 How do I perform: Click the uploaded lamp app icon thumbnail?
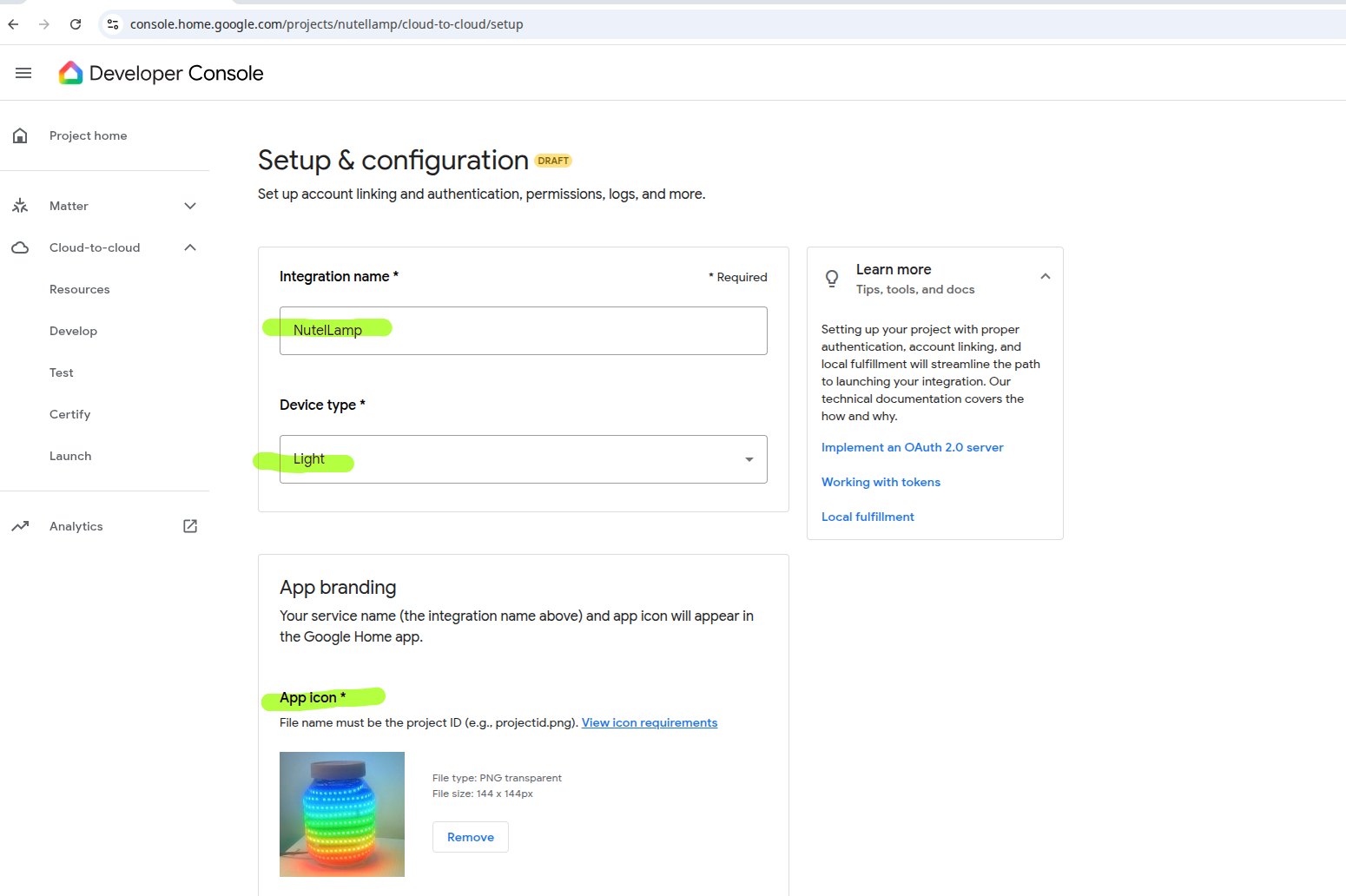[x=341, y=814]
